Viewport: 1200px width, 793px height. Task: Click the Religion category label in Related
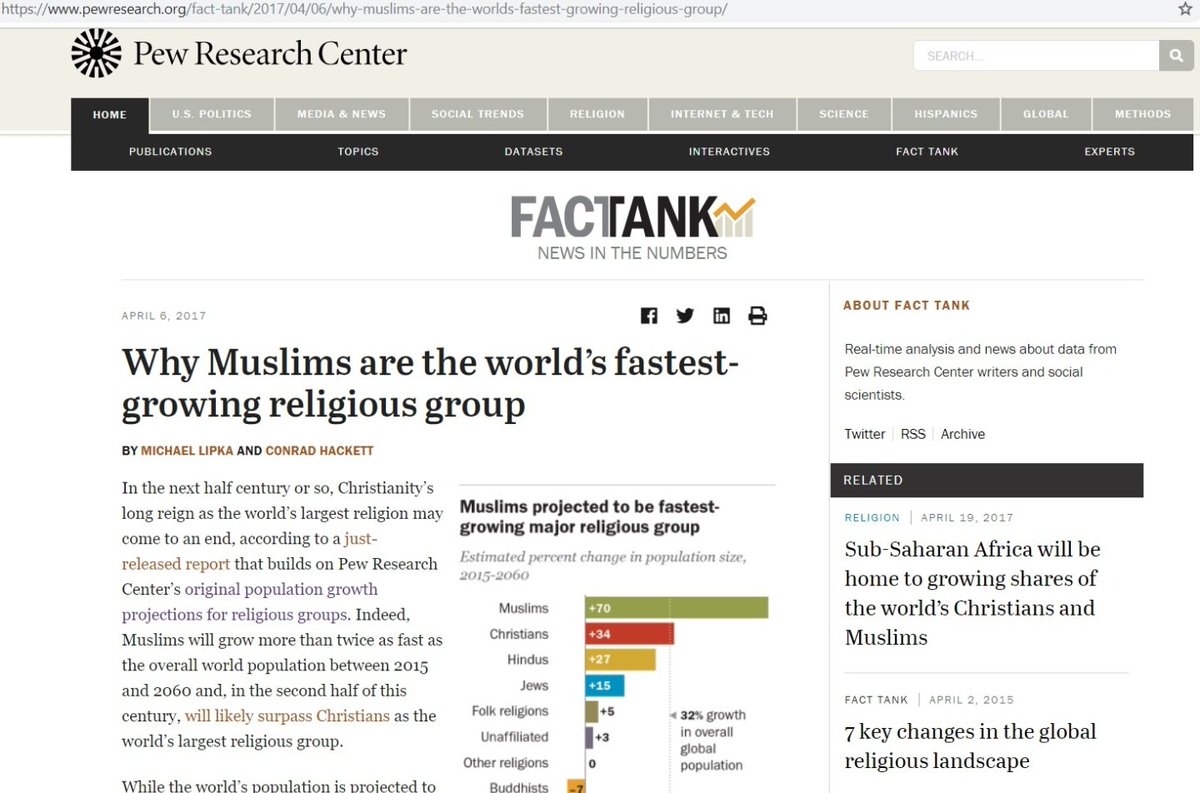tap(872, 518)
